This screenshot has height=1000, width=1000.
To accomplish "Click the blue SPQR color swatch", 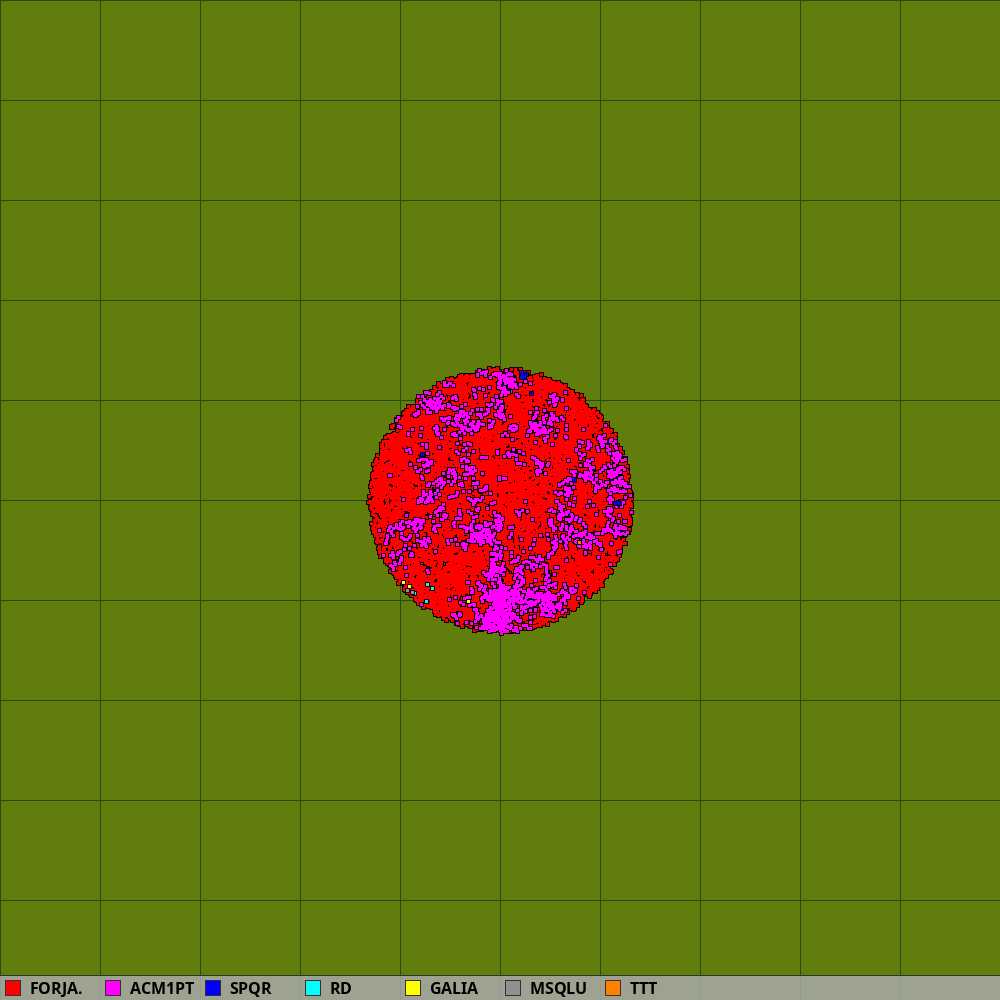I will click(x=213, y=988).
